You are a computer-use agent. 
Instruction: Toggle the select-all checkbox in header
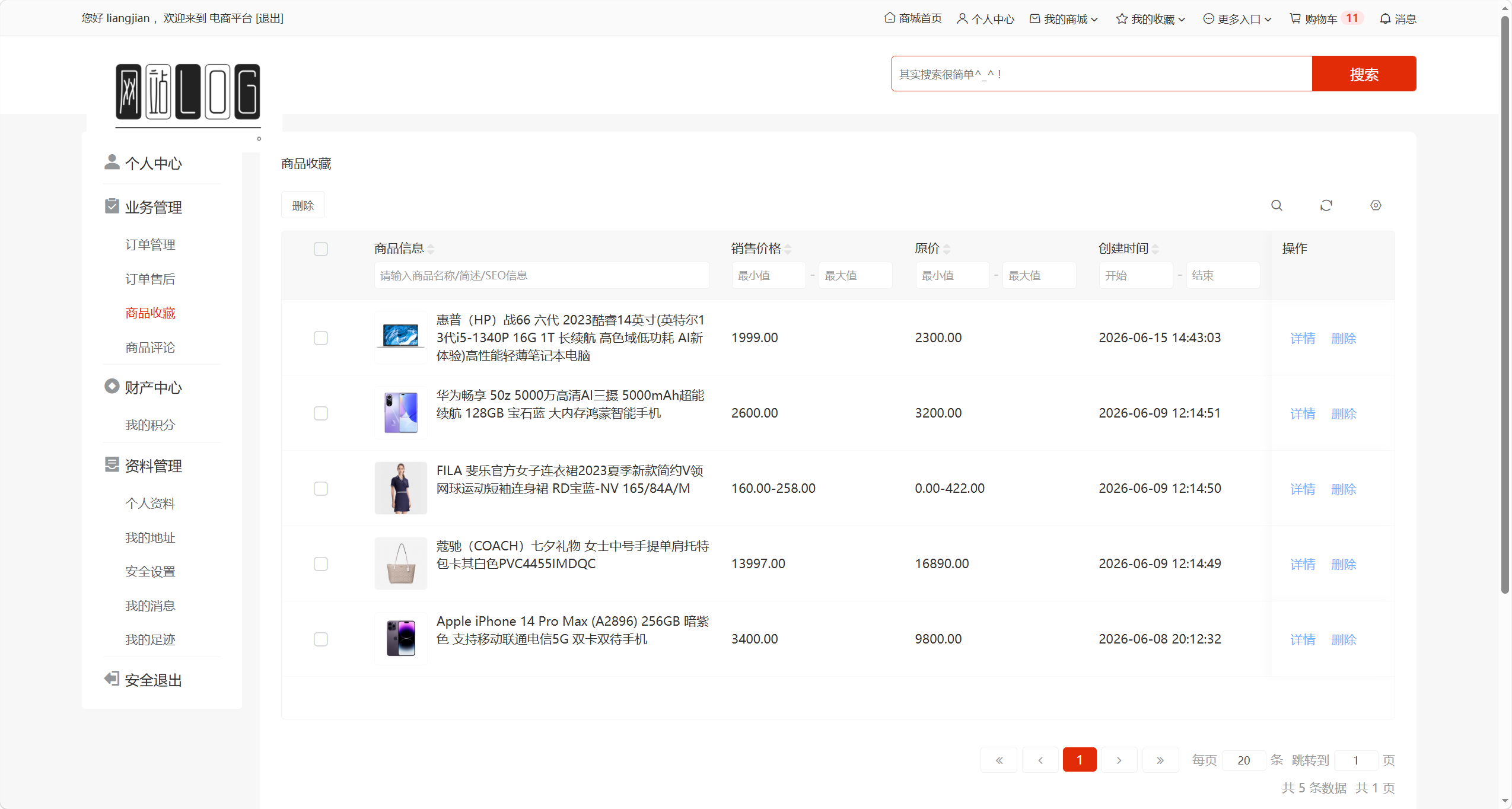tap(321, 249)
